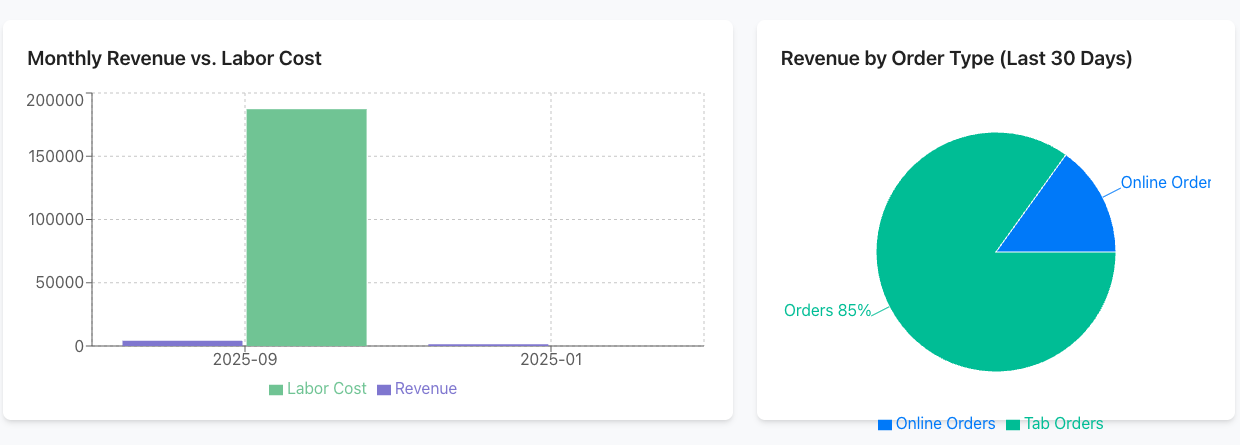The height and width of the screenshot is (445, 1240).
Task: Click the purple Revenue bar for 2025-09
Action: pyautogui.click(x=183, y=343)
